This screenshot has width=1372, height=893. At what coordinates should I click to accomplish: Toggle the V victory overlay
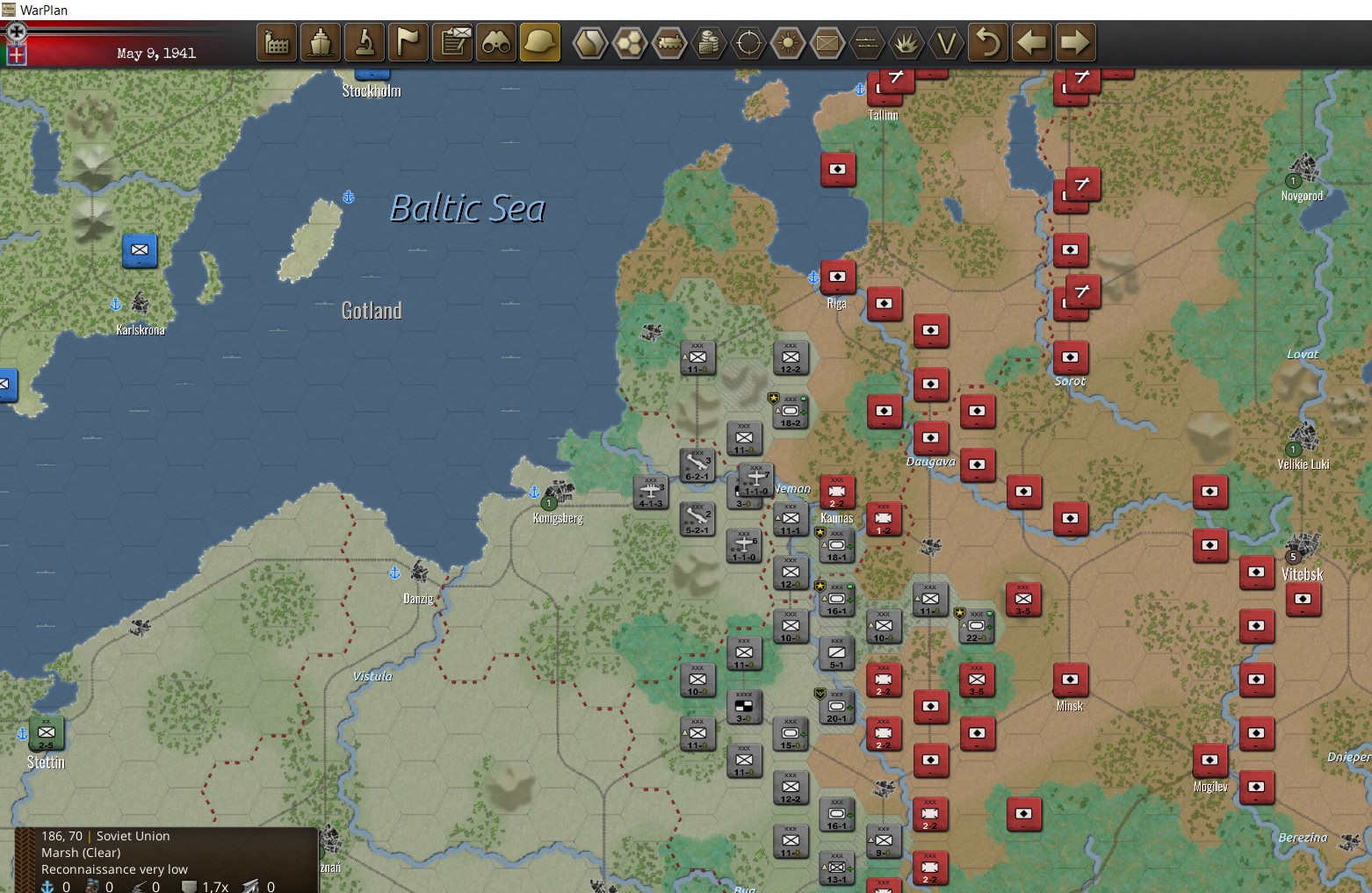946,42
